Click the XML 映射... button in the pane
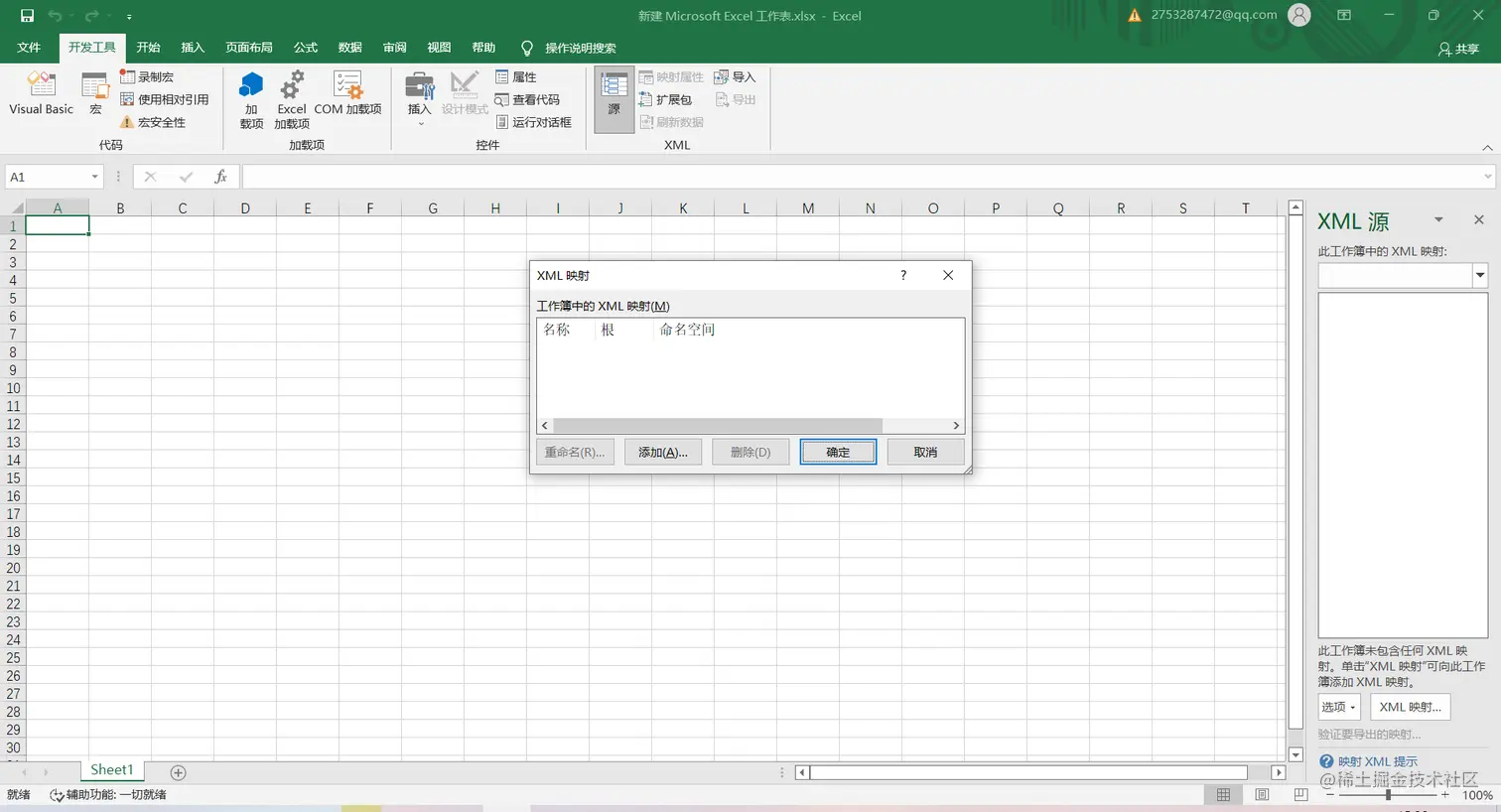 click(1410, 707)
